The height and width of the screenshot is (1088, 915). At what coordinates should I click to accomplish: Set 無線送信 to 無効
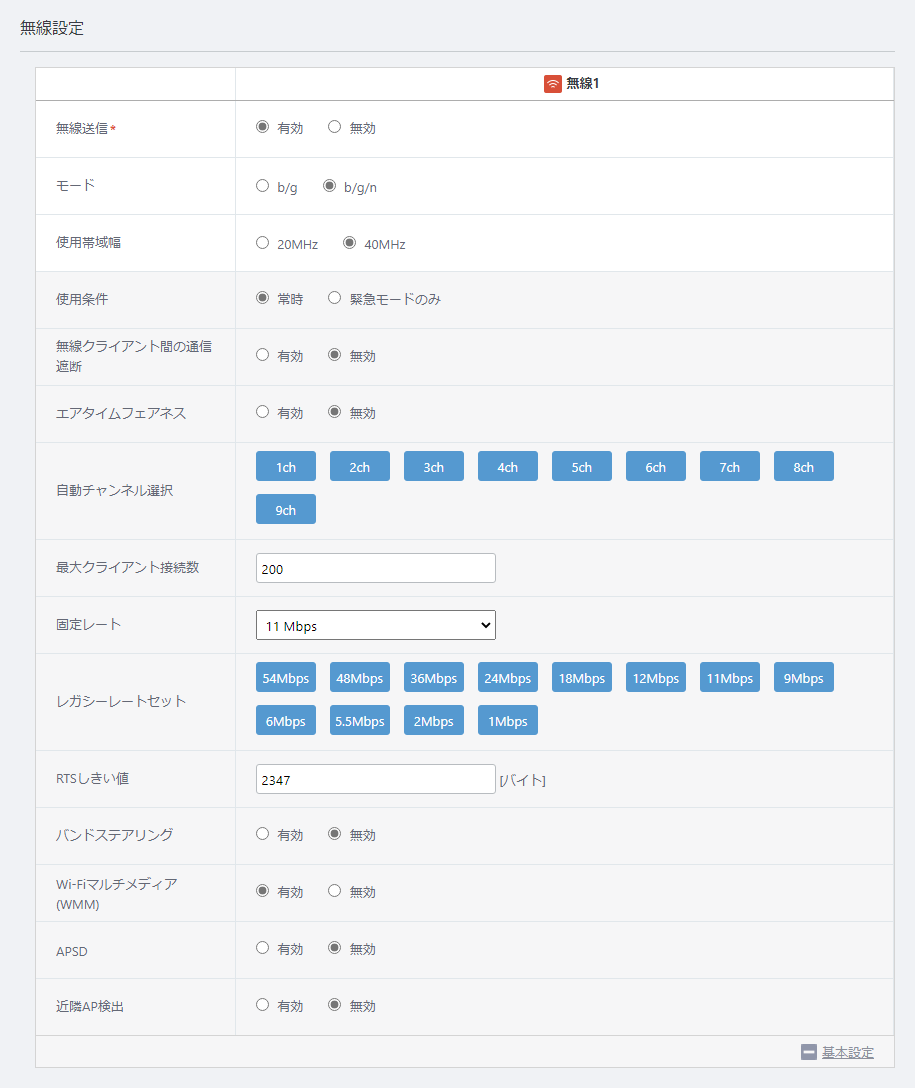point(334,127)
